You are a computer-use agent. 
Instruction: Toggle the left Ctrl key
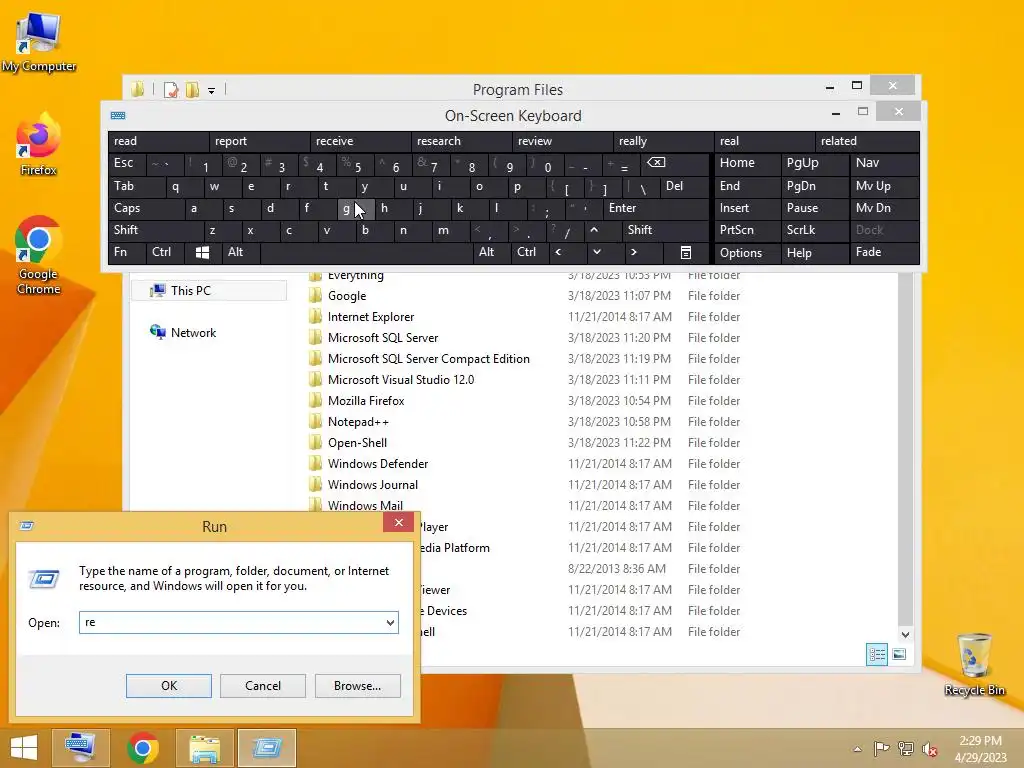165,253
